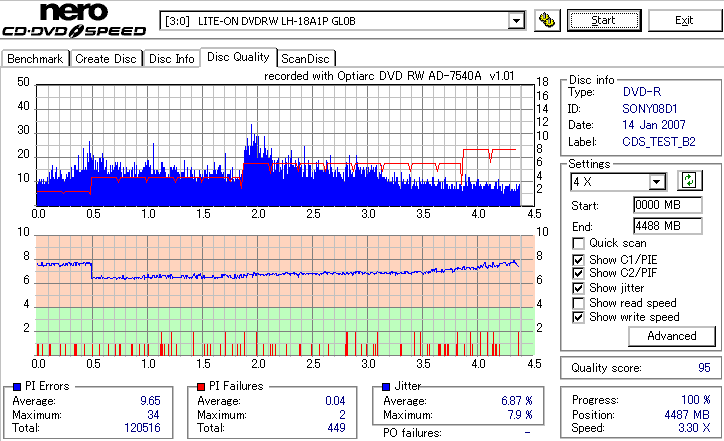The height and width of the screenshot is (441, 724).
Task: Uncheck Show C2/PIF
Action: coord(578,273)
